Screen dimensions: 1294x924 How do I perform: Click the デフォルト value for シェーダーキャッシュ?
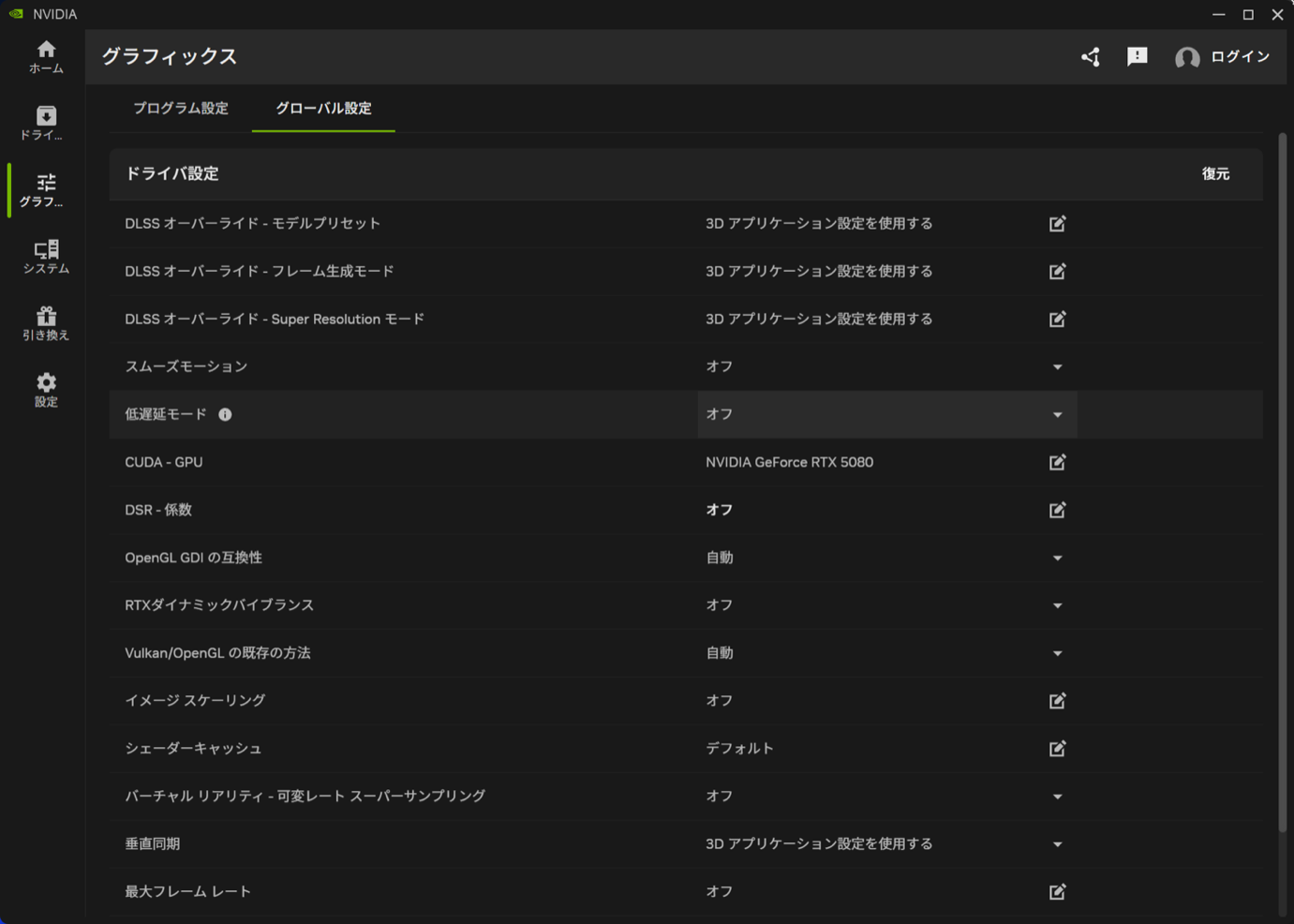click(739, 749)
